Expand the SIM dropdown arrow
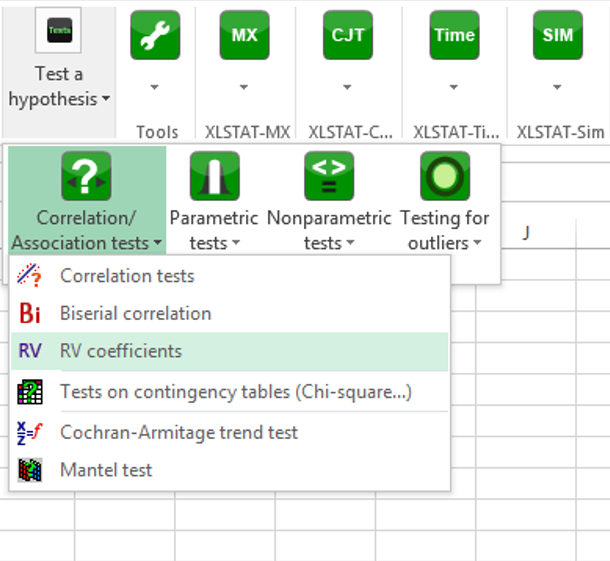 pos(557,87)
